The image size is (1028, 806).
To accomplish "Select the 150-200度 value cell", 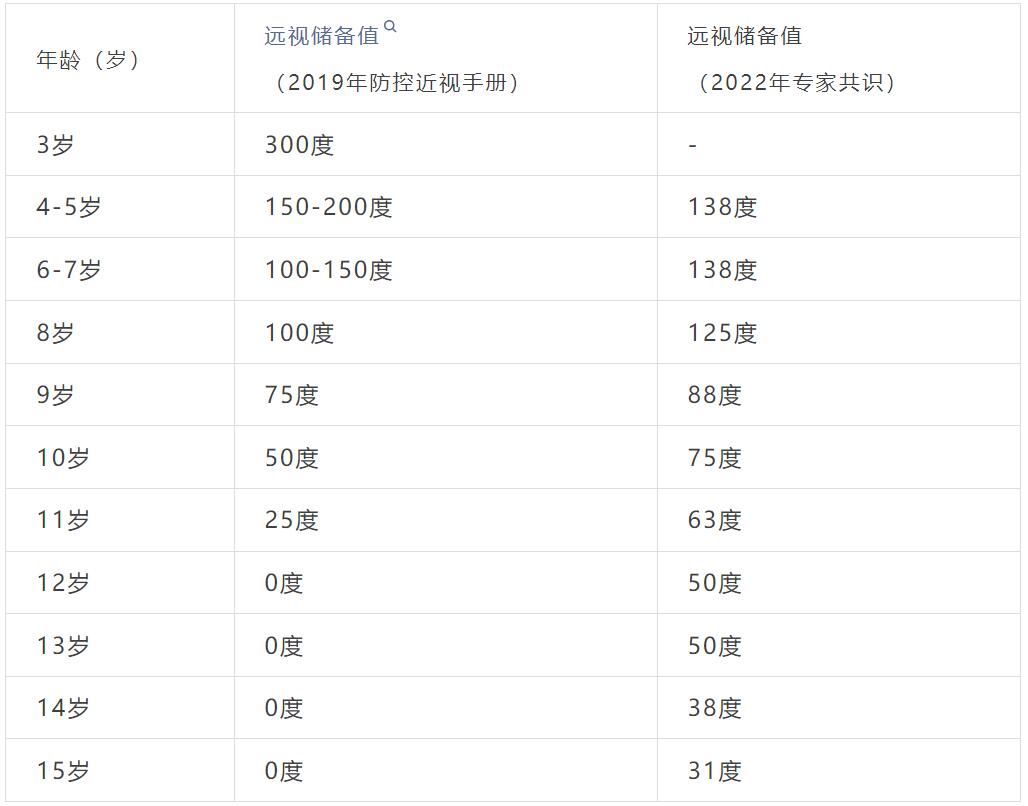I will [328, 207].
